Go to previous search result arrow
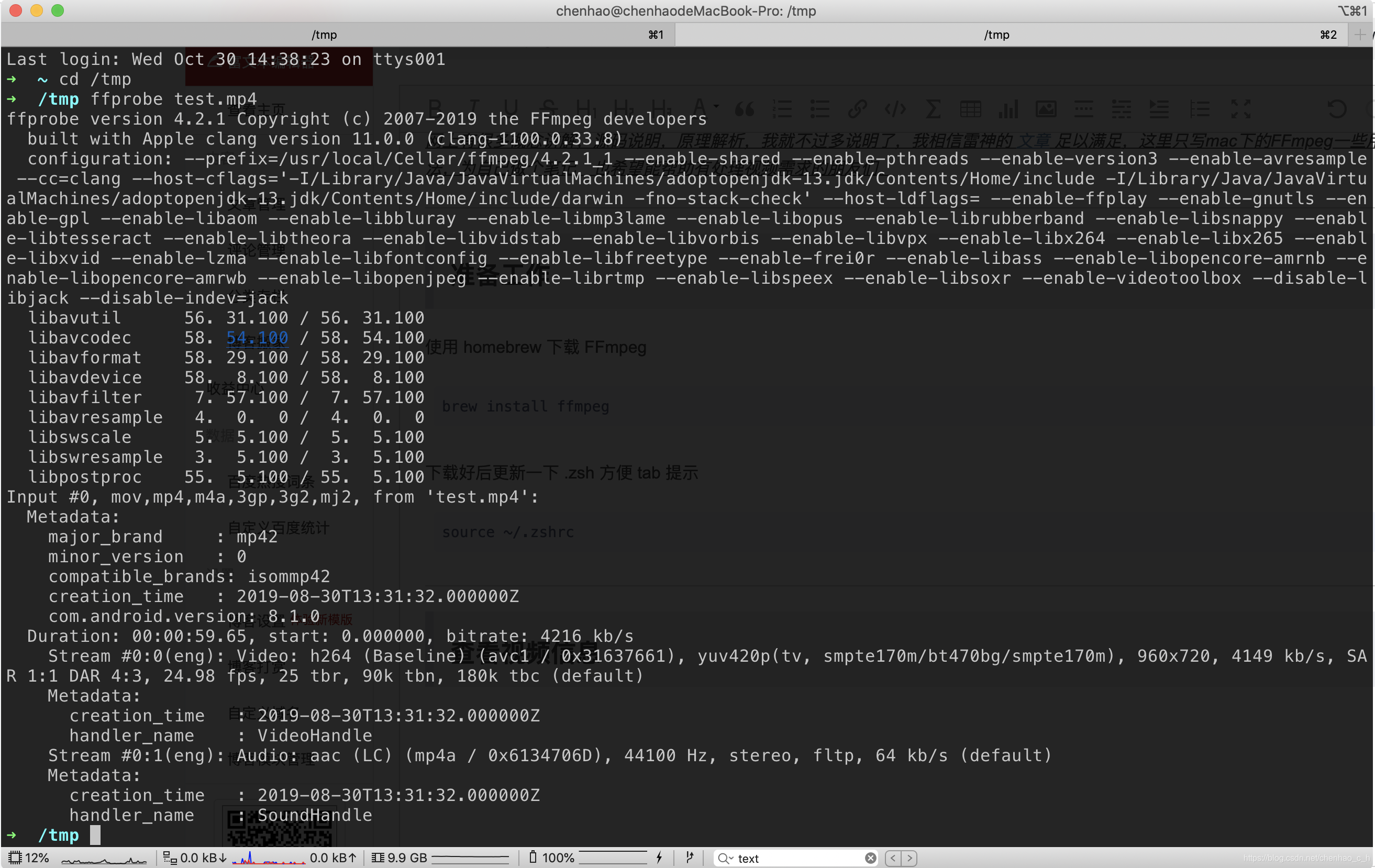 point(893,858)
